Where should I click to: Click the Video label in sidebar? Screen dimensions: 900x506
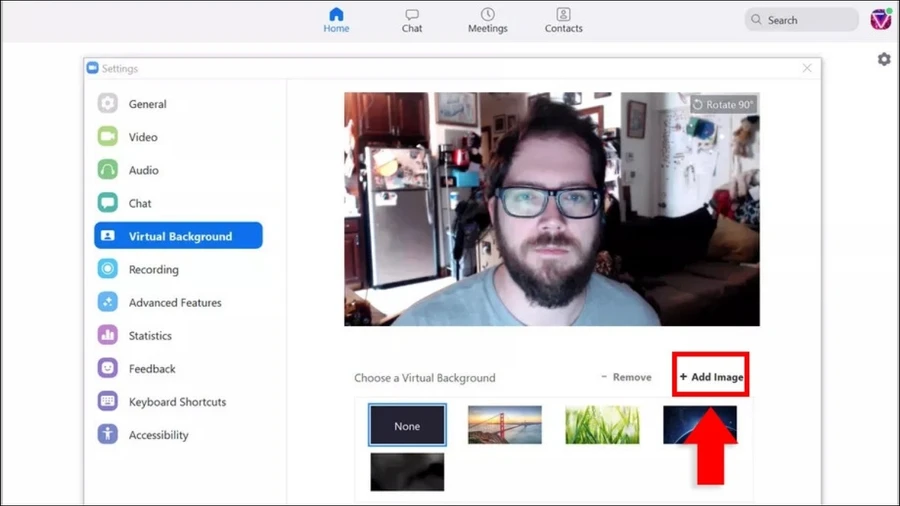point(143,137)
